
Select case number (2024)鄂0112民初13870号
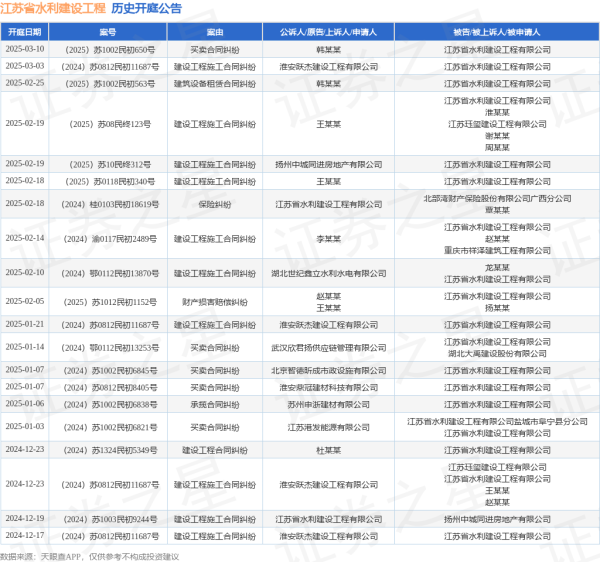[x=108, y=274]
